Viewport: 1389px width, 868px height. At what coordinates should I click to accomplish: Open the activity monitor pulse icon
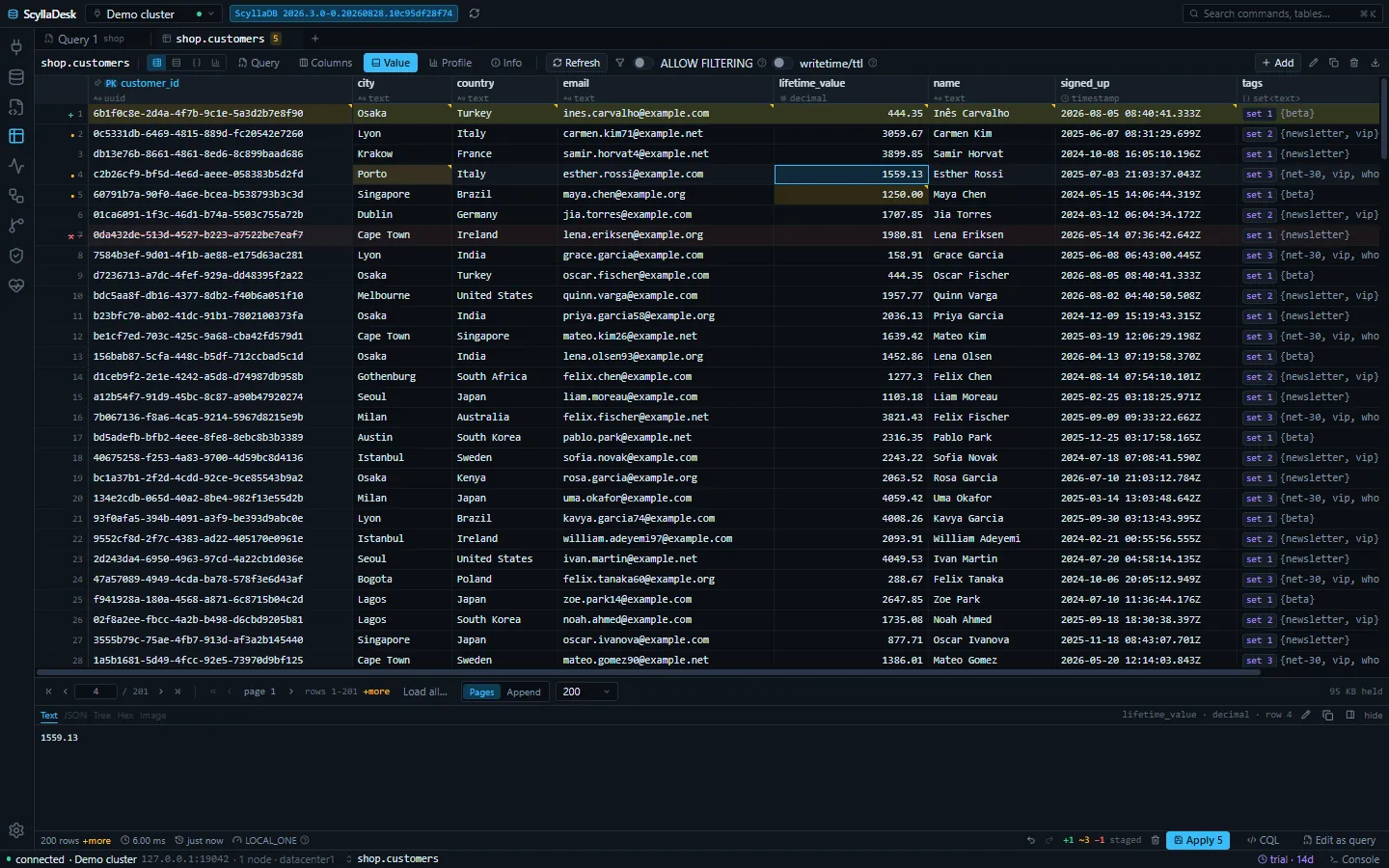(15, 166)
